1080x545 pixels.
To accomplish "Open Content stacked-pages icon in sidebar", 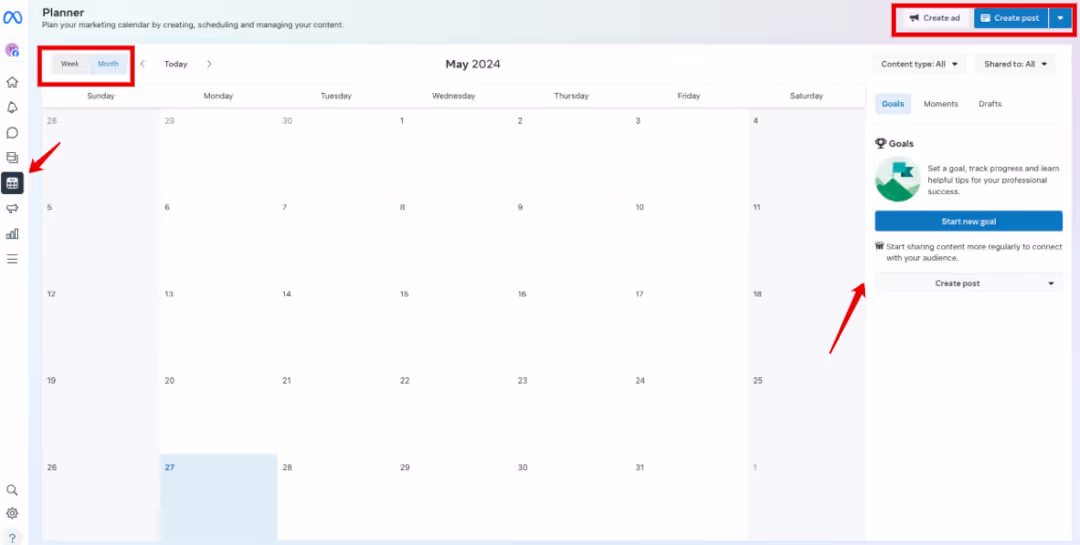I will [12, 158].
